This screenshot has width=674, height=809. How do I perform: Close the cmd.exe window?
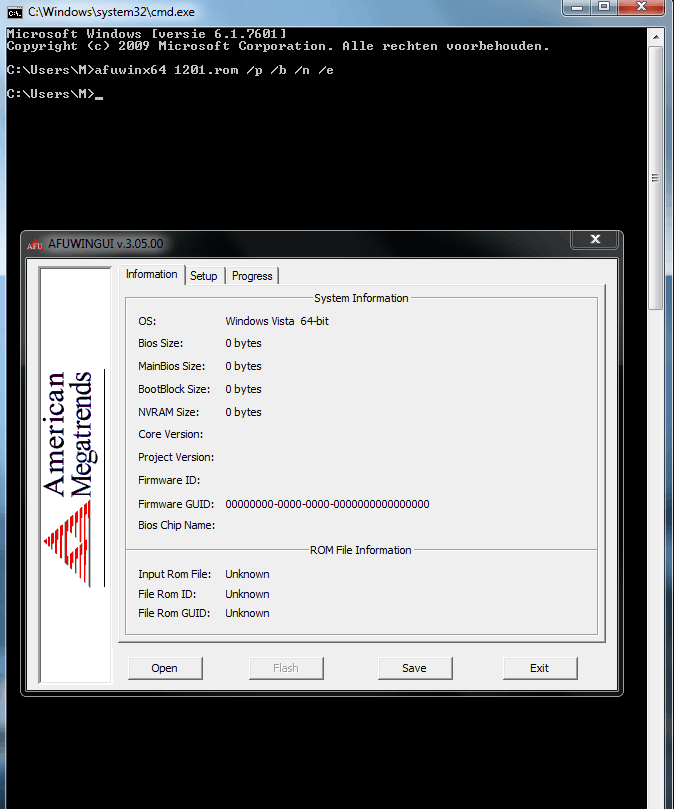pyautogui.click(x=641, y=7)
